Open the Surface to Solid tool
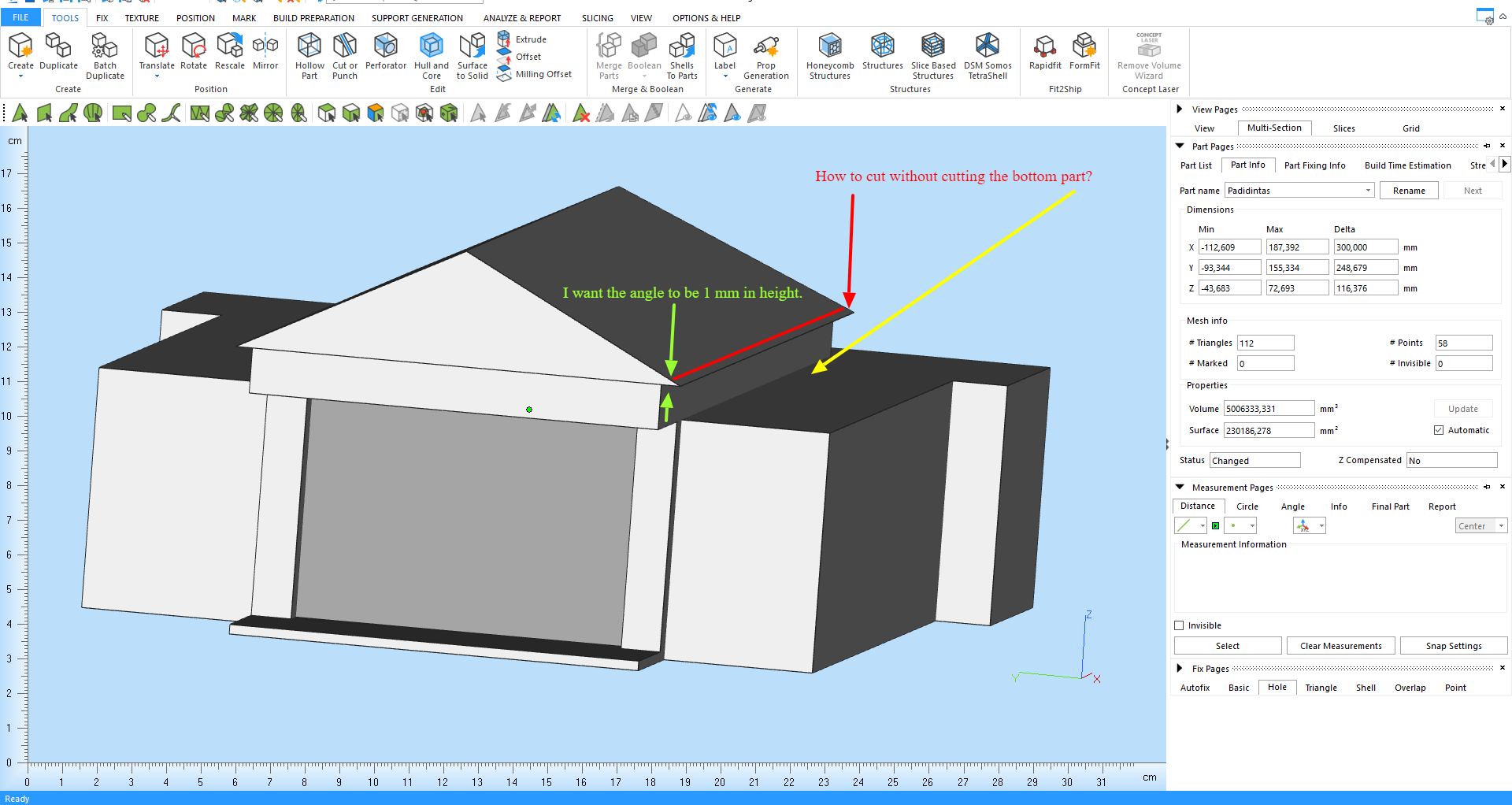The width and height of the screenshot is (1512, 805). 472,55
